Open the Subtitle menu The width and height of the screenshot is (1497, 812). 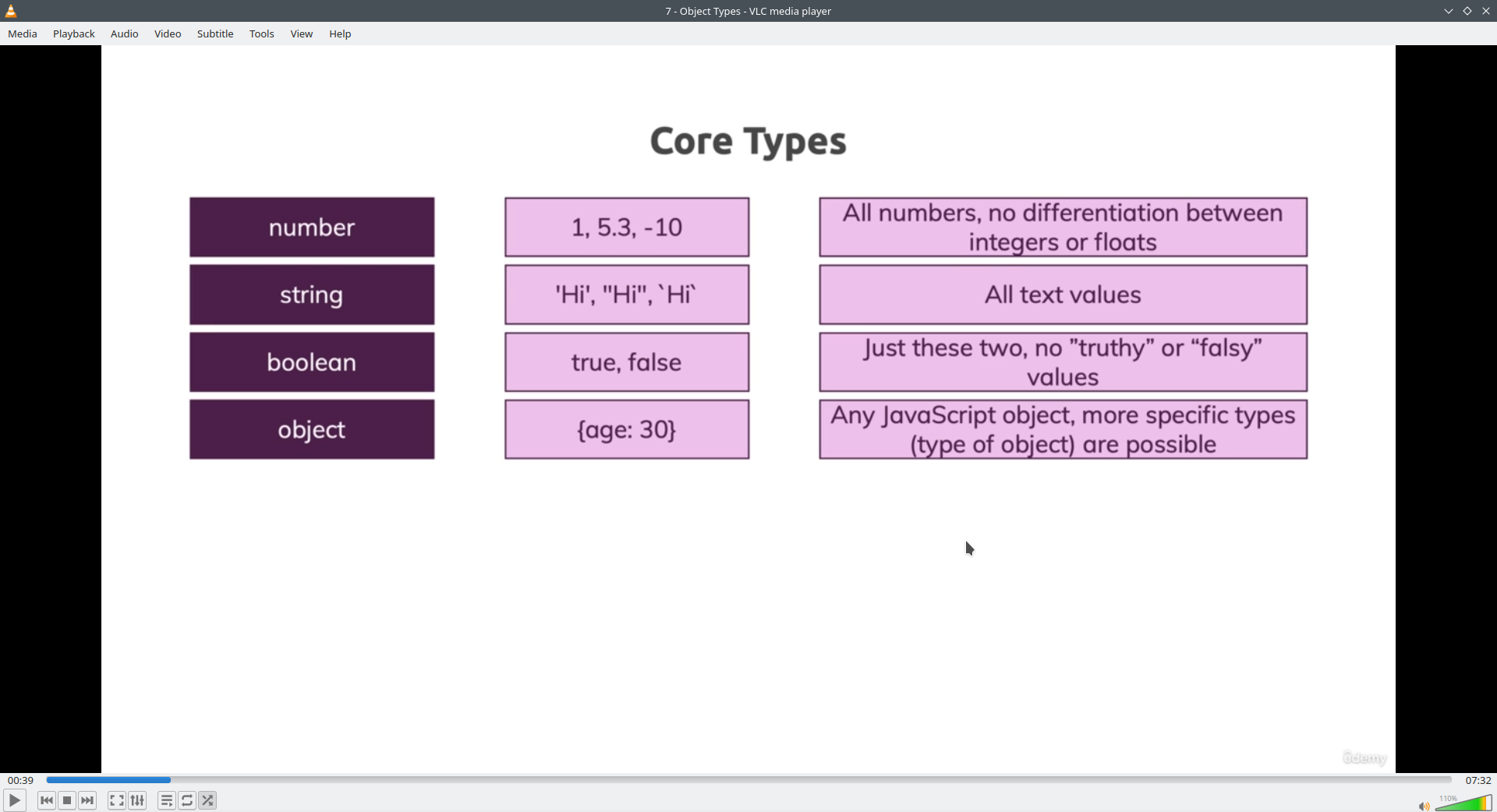pos(215,34)
